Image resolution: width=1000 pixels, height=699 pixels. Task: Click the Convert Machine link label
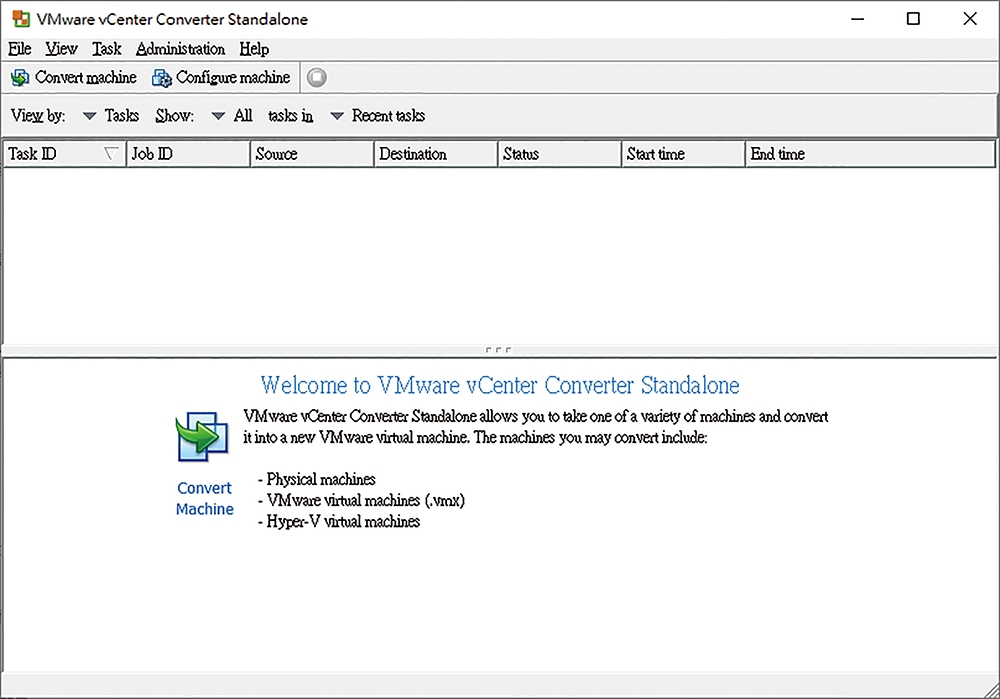tap(204, 498)
